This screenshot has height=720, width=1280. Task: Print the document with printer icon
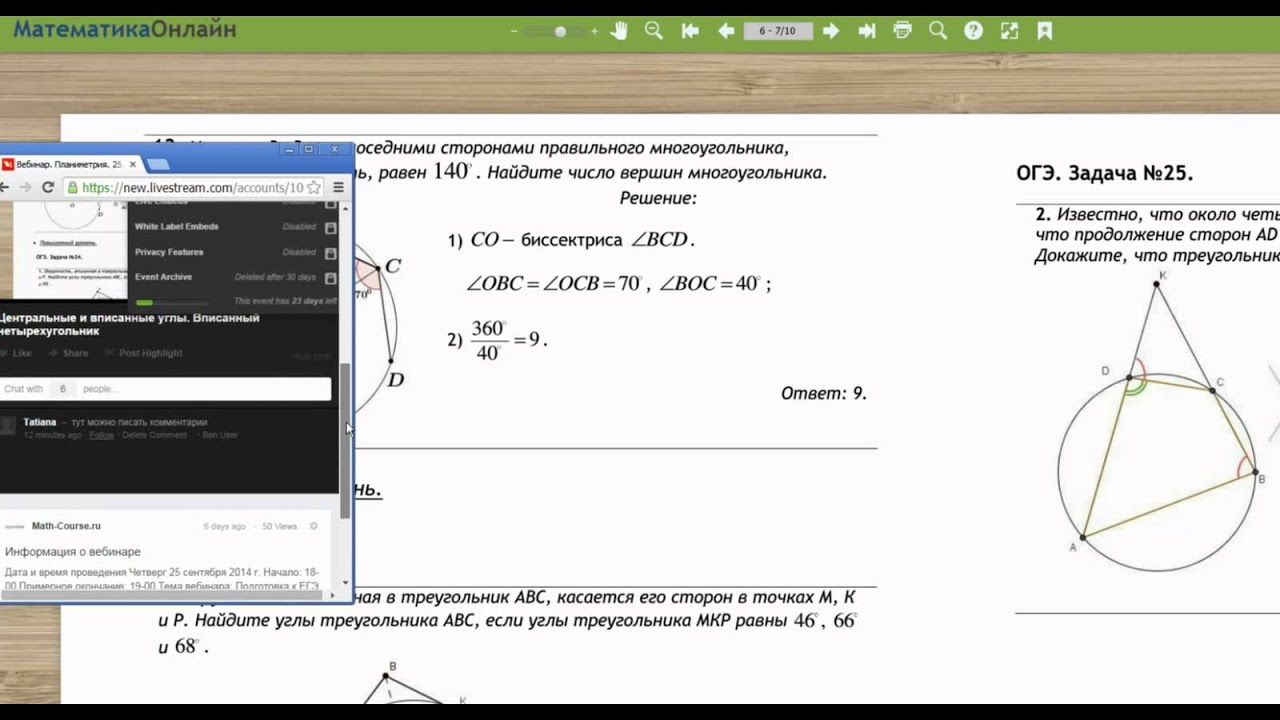pyautogui.click(x=902, y=31)
